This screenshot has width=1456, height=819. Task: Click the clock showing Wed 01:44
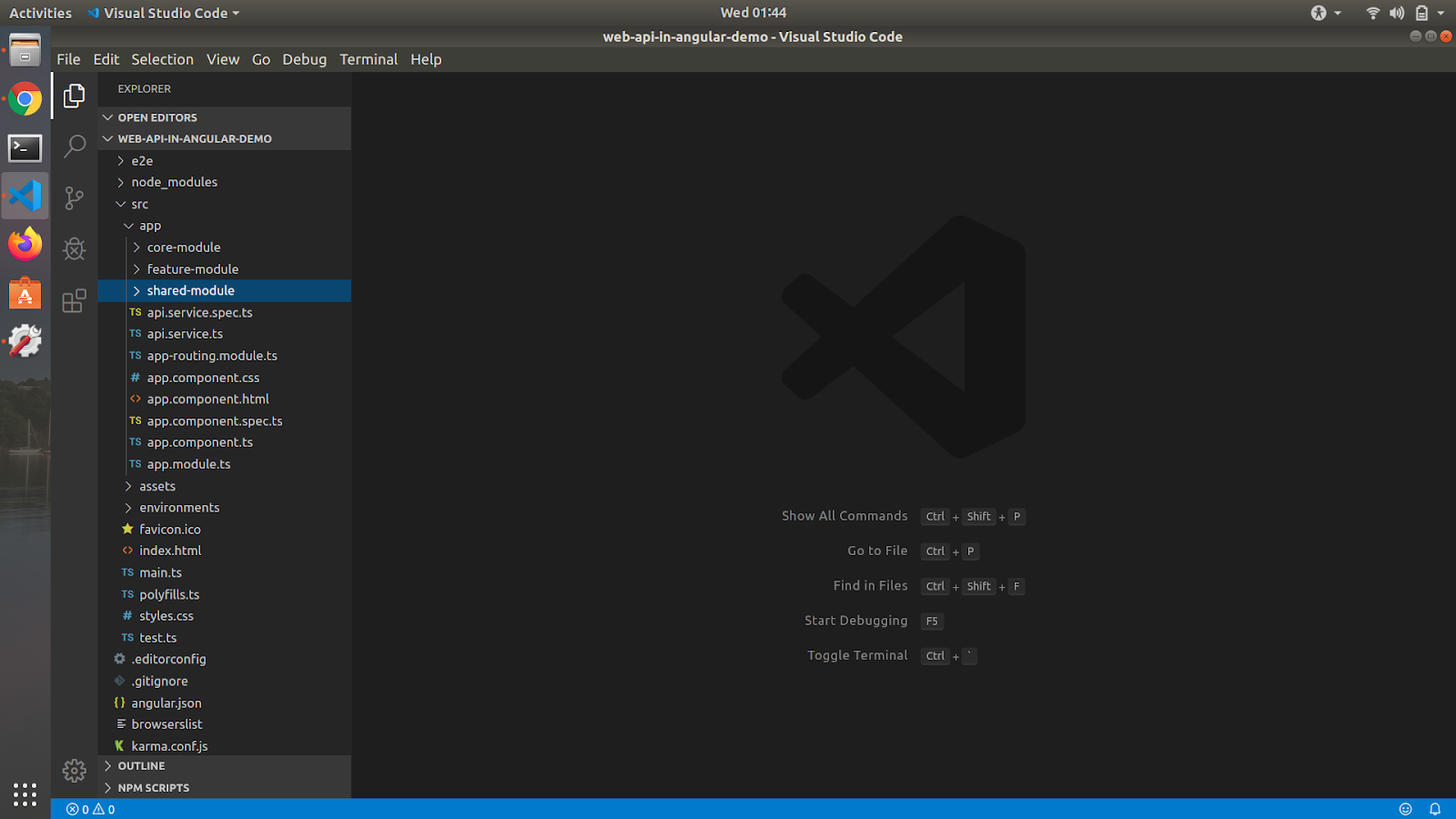753,13
